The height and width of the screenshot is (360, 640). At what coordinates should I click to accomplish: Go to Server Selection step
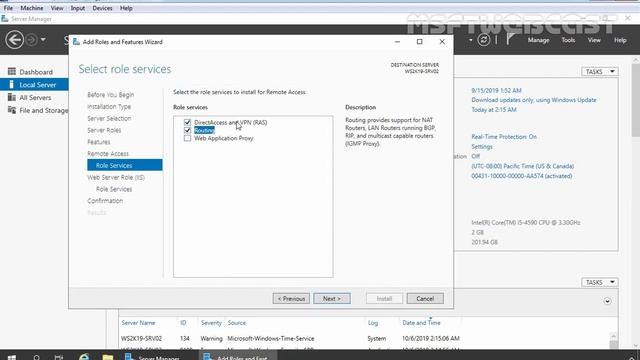[x=109, y=118]
